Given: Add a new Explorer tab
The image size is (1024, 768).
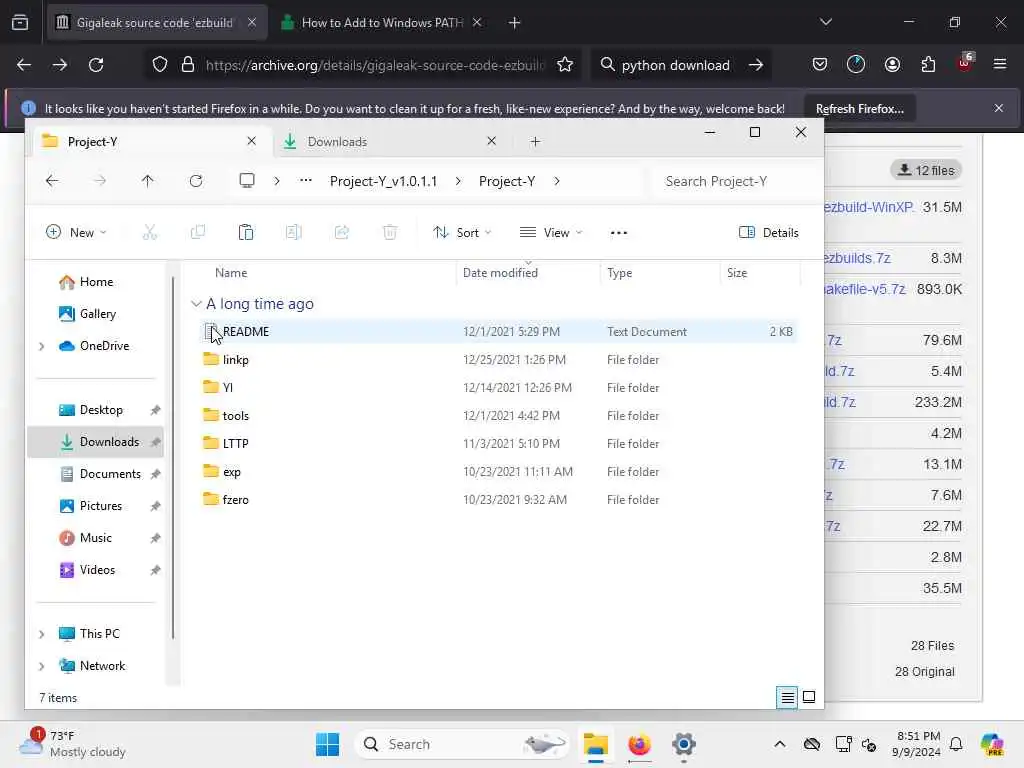Looking at the screenshot, I should point(535,142).
